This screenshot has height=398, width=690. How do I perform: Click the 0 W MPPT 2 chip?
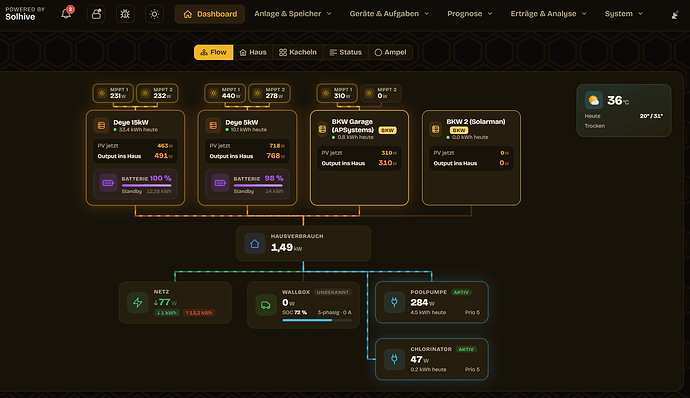click(x=381, y=93)
